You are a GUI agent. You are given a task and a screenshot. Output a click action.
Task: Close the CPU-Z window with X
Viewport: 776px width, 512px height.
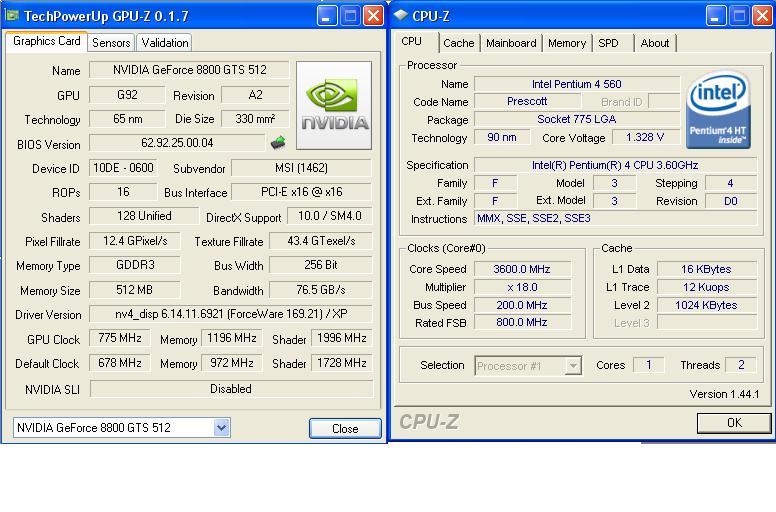coord(762,16)
